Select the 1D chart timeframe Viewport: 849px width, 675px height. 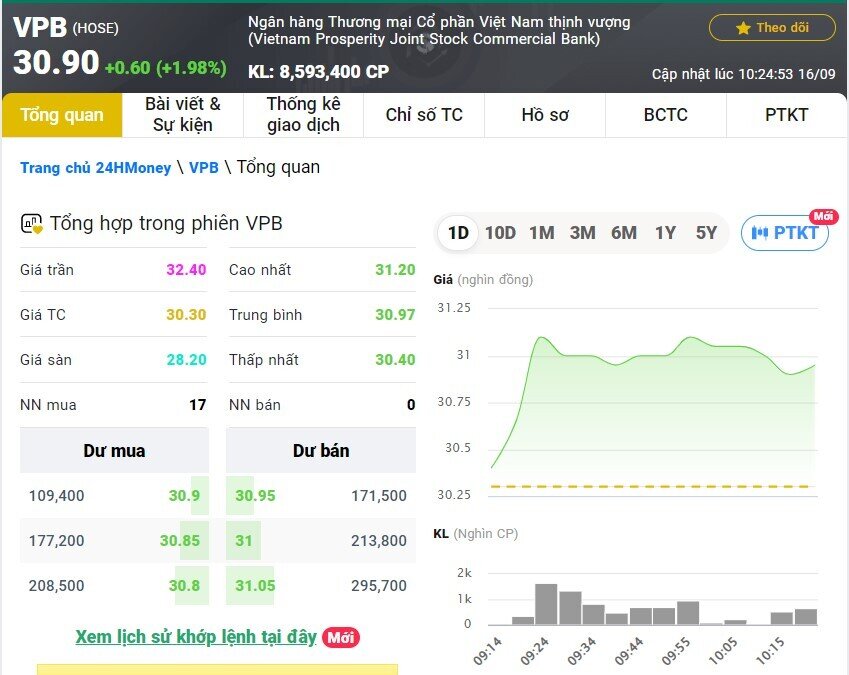click(x=458, y=233)
